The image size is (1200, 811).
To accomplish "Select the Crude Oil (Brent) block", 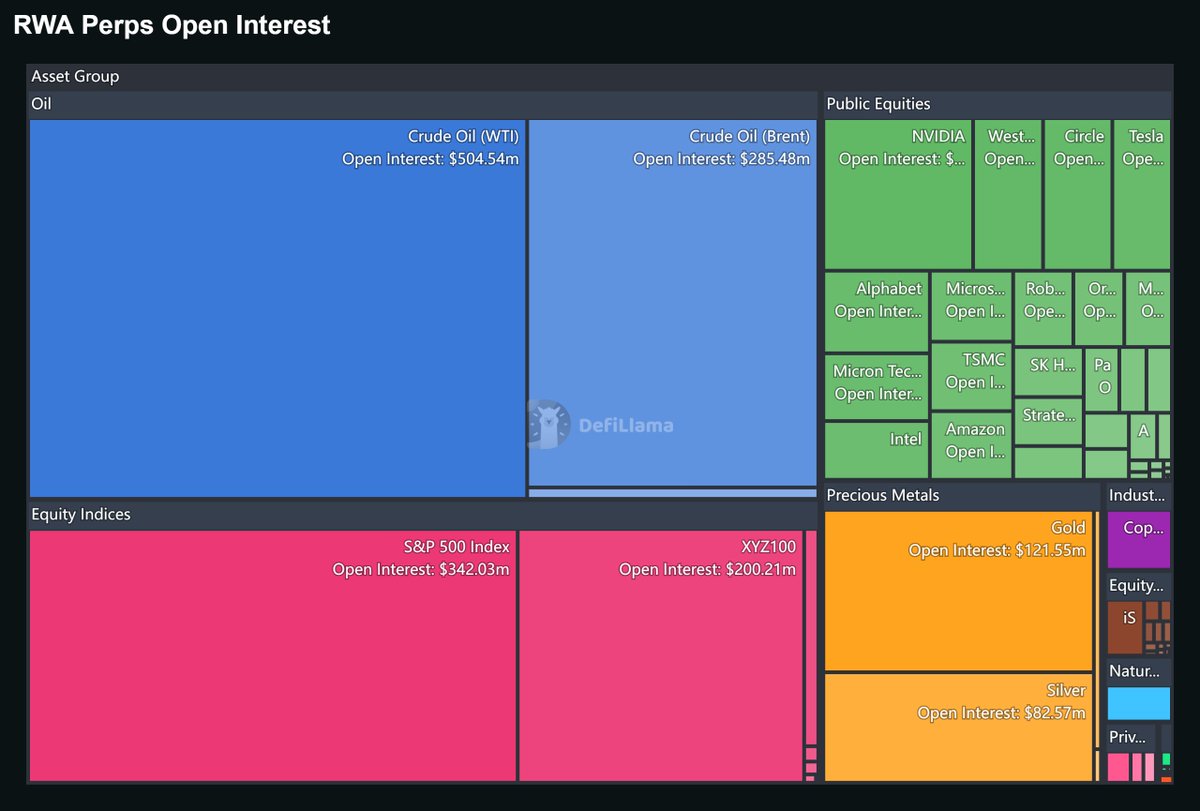I will [x=672, y=303].
